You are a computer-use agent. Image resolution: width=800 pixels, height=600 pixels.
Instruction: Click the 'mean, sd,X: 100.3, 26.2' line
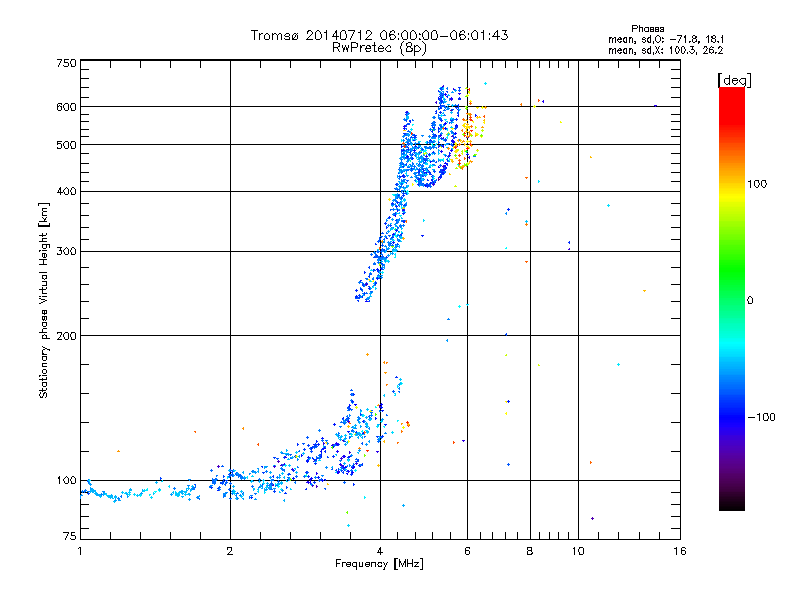666,50
